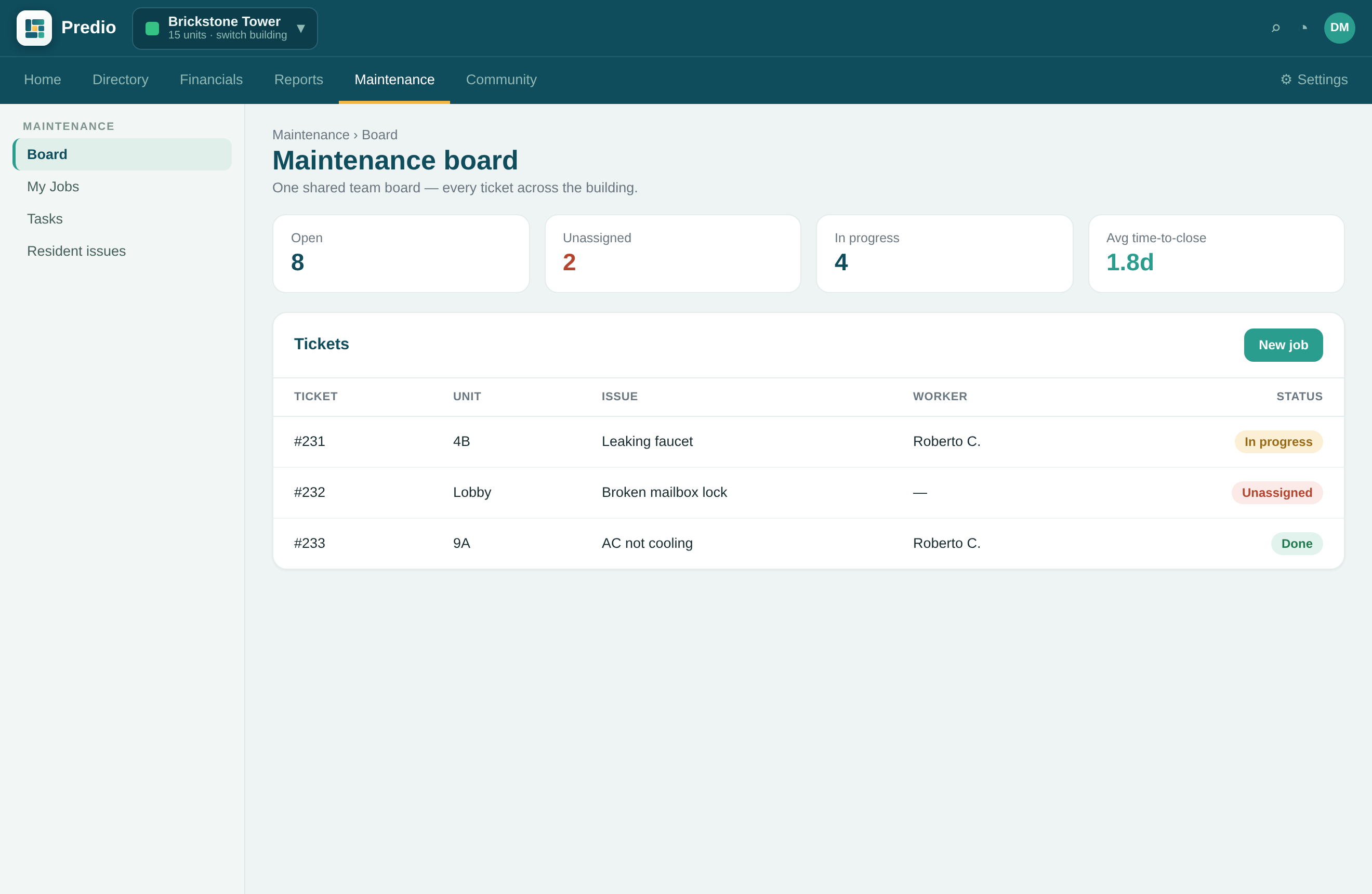Viewport: 1372px width, 894px height.
Task: Click unit 9A cell
Action: click(462, 544)
